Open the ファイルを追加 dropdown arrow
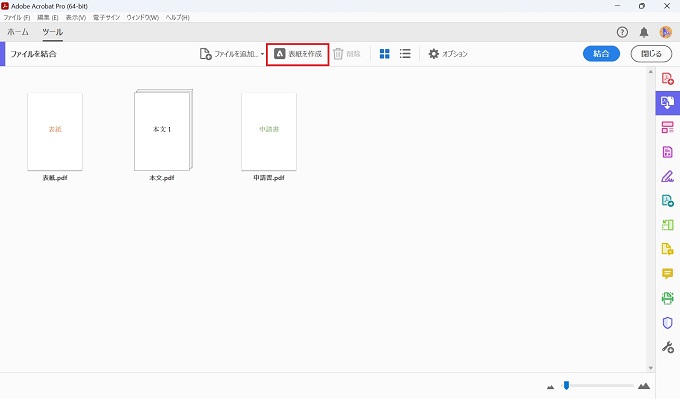Viewport: 680px width, 399px height. click(262, 54)
